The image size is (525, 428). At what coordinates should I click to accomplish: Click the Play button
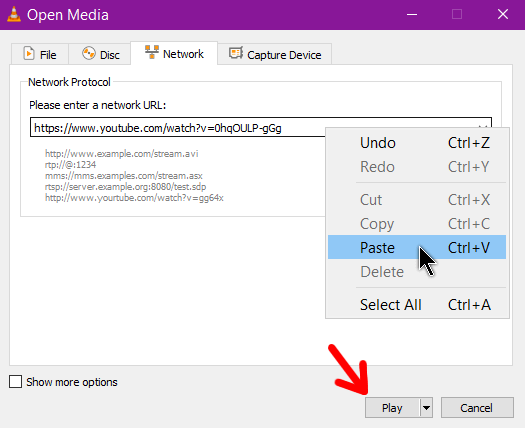click(392, 408)
